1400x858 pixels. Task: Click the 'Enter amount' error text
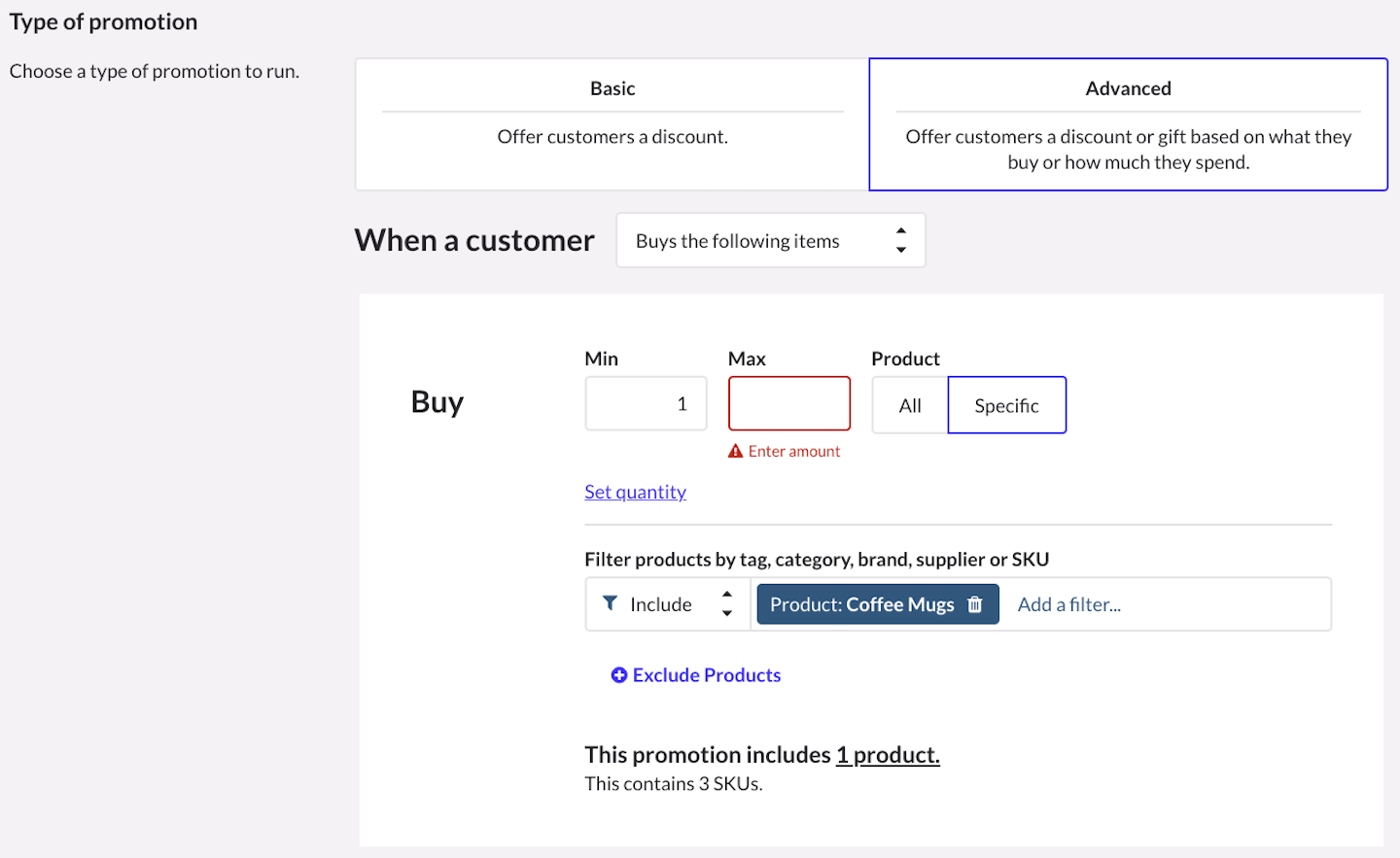coord(794,451)
